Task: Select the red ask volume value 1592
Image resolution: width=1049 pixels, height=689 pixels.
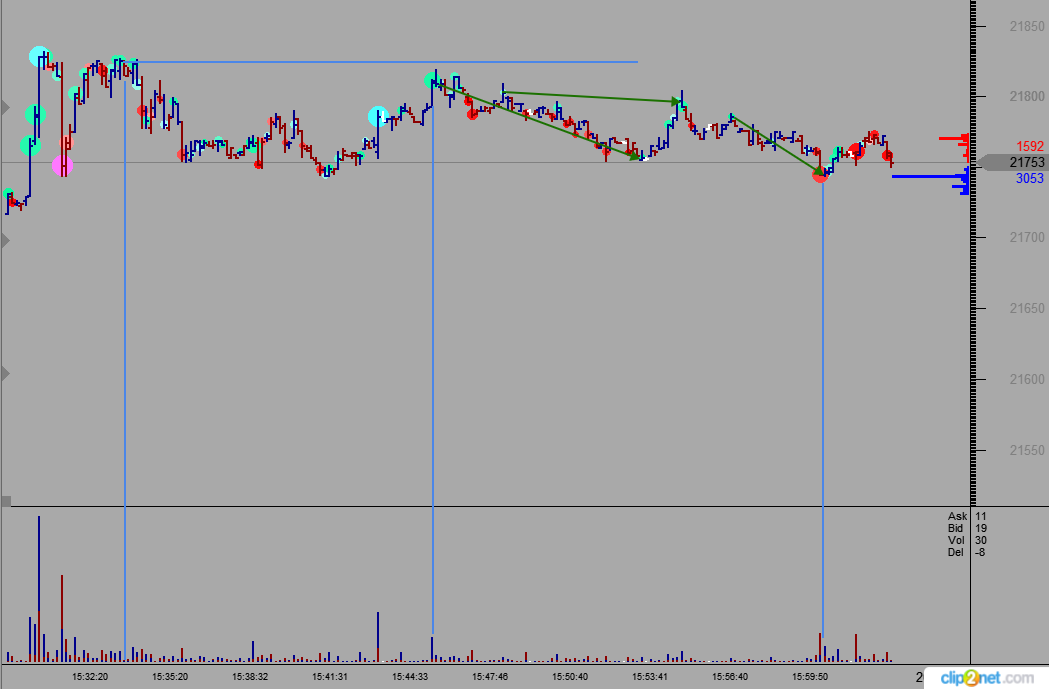Action: click(1030, 146)
